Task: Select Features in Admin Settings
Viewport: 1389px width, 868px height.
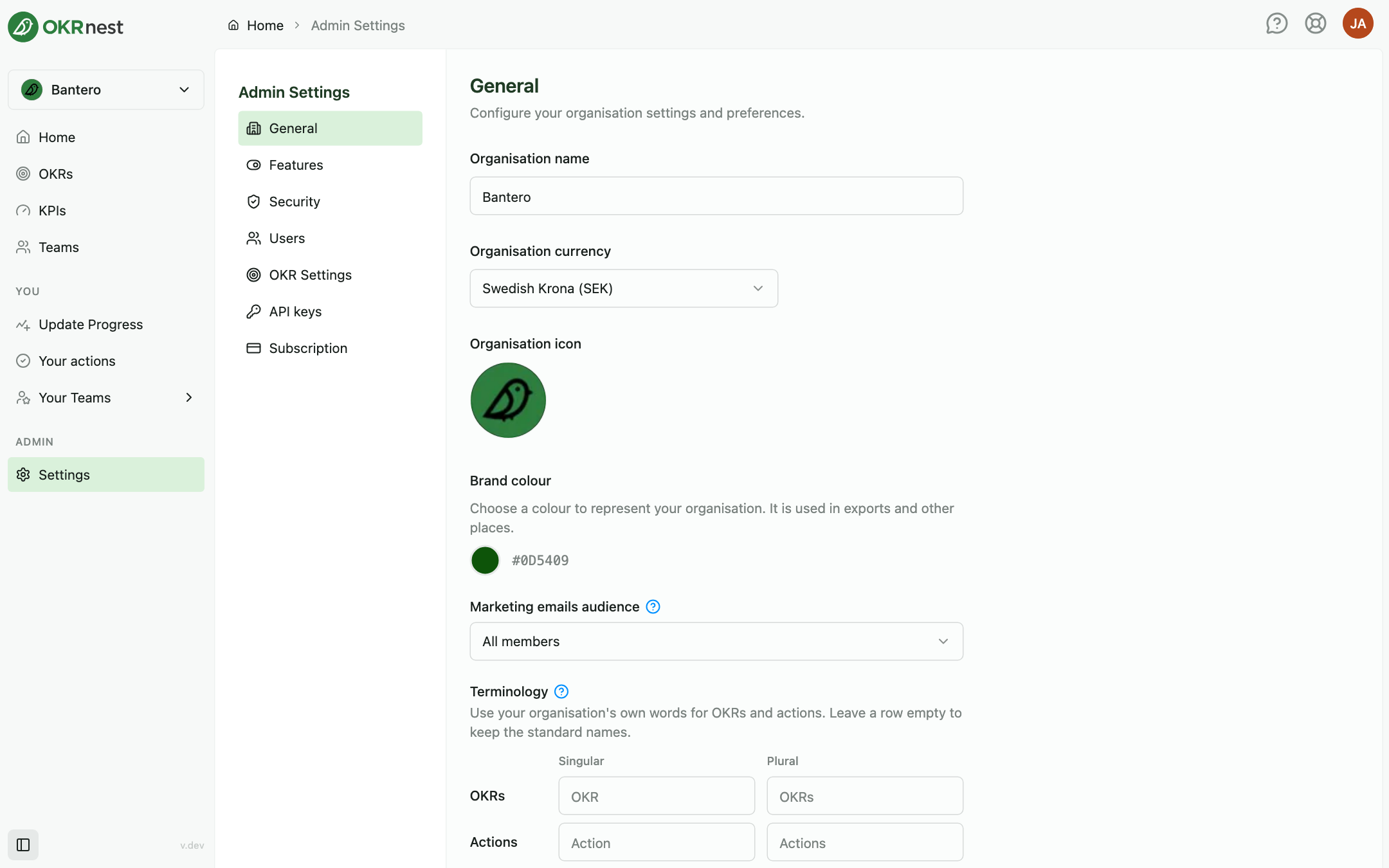Action: (x=330, y=165)
